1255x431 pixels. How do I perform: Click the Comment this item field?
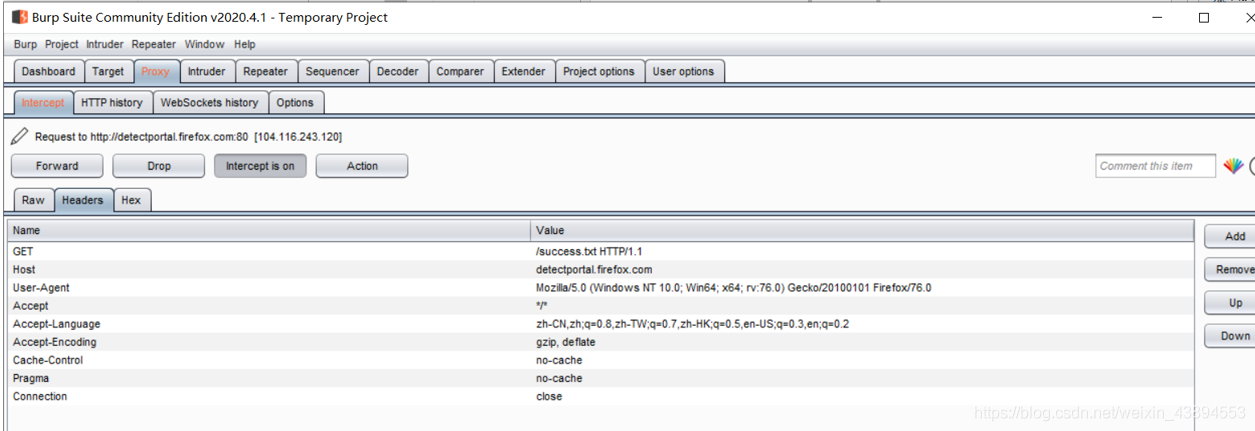pyautogui.click(x=1156, y=166)
